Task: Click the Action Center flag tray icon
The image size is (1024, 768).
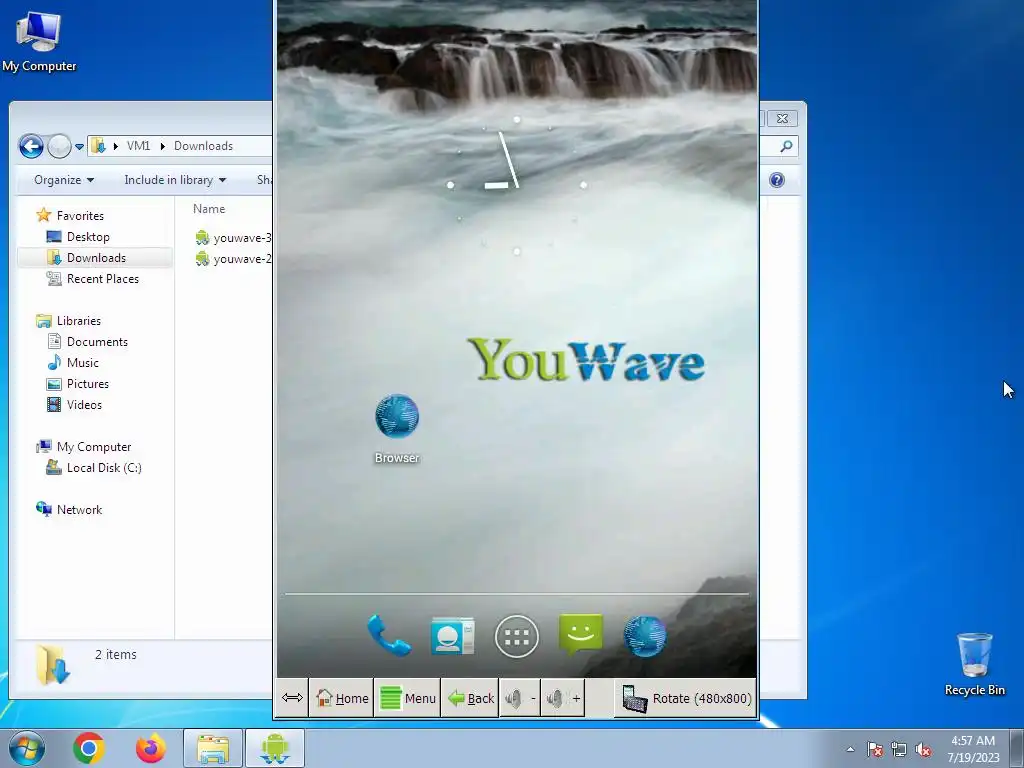Action: click(x=875, y=749)
